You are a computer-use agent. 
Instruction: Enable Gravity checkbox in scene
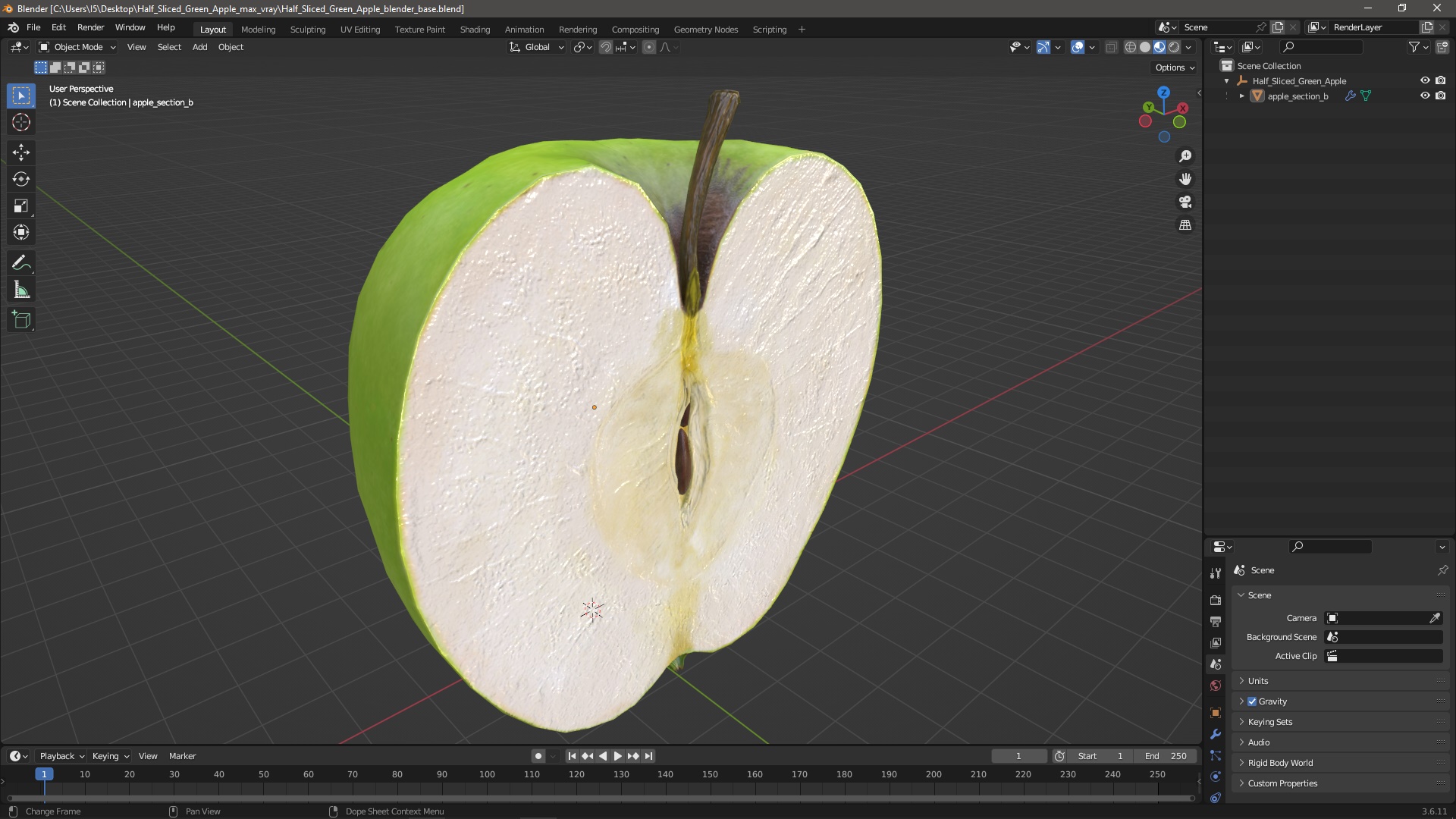point(1253,701)
